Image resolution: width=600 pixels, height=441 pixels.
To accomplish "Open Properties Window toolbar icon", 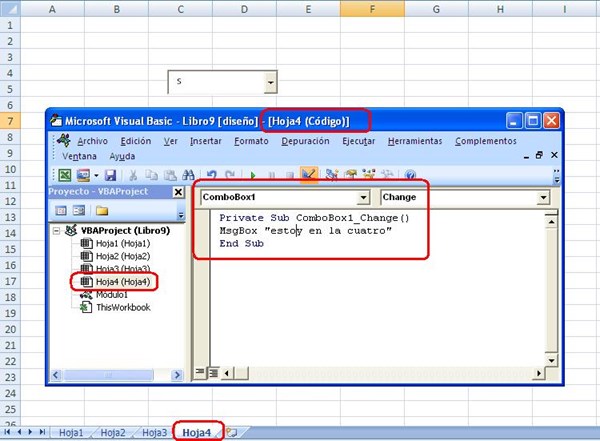I will click(350, 175).
